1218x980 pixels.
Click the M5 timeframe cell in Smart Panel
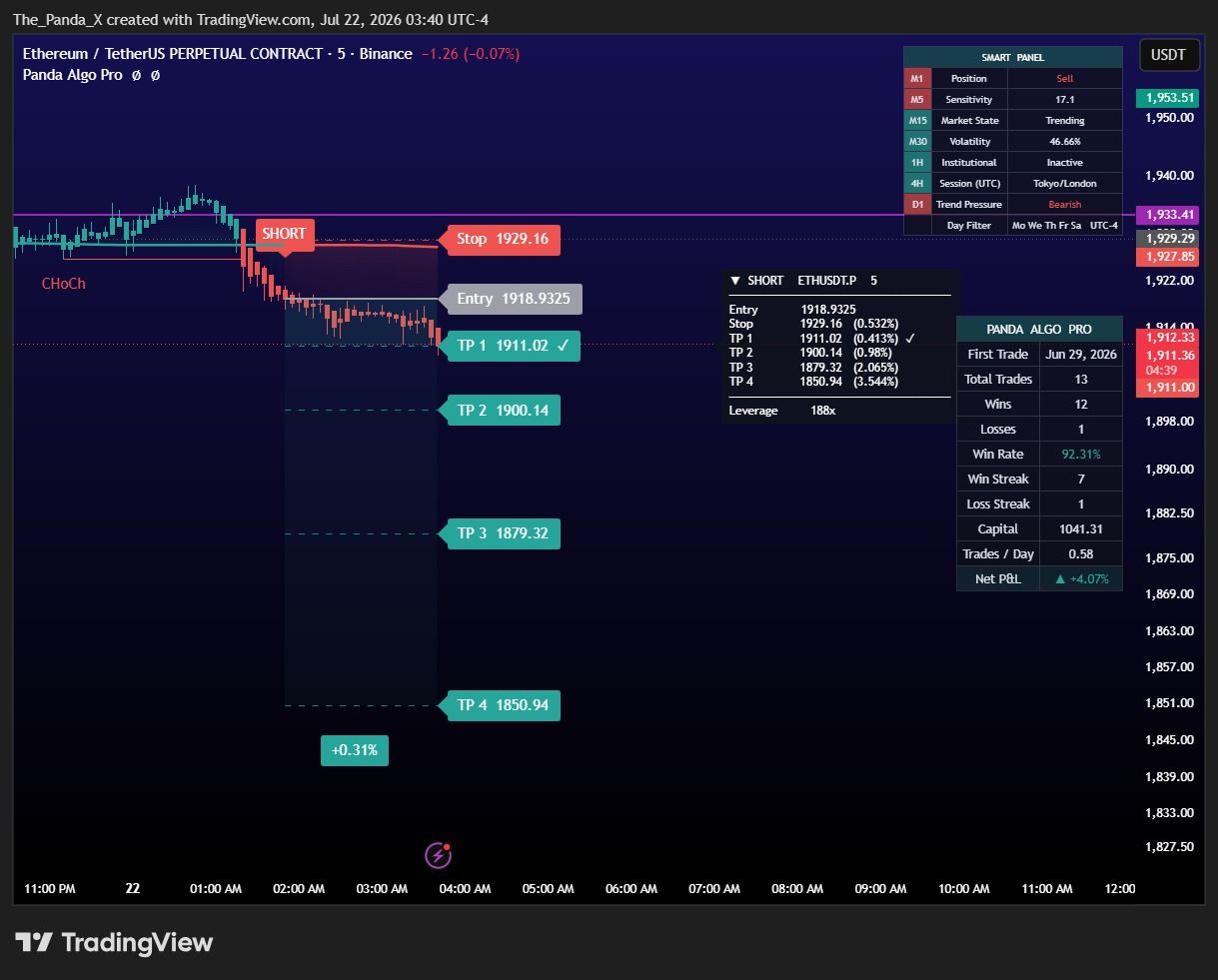tap(918, 99)
